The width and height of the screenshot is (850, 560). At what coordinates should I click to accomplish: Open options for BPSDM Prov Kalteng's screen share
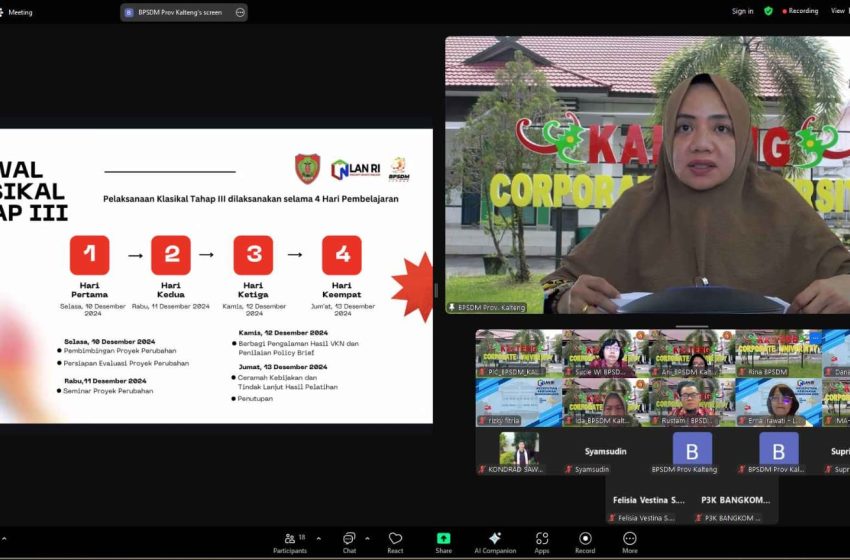[240, 12]
